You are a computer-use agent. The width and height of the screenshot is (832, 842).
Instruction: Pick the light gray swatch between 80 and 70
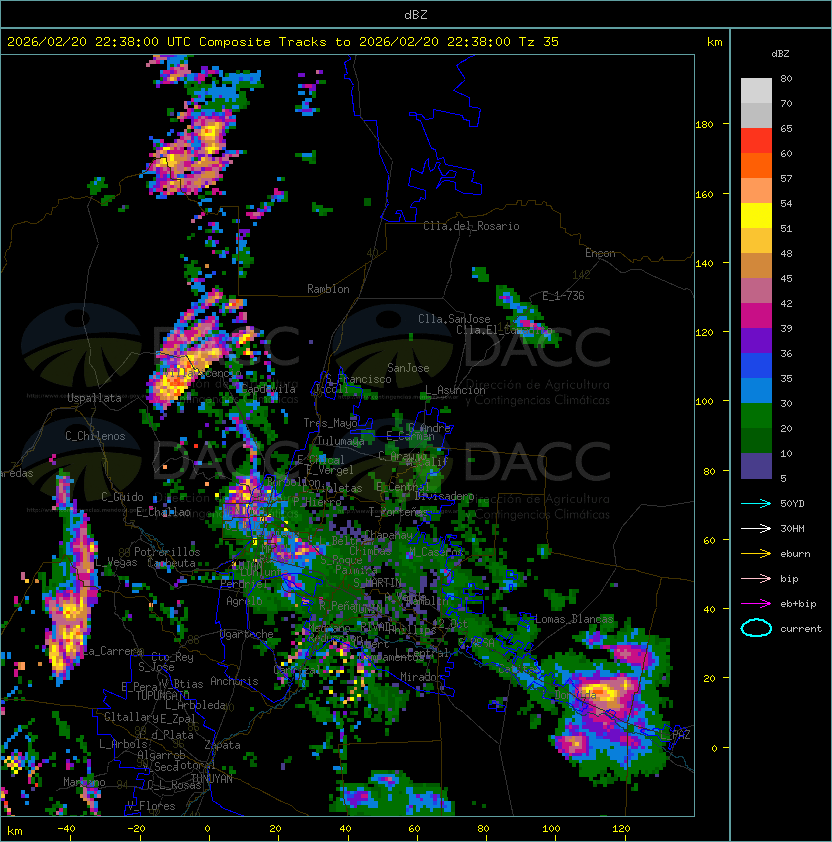pyautogui.click(x=756, y=90)
